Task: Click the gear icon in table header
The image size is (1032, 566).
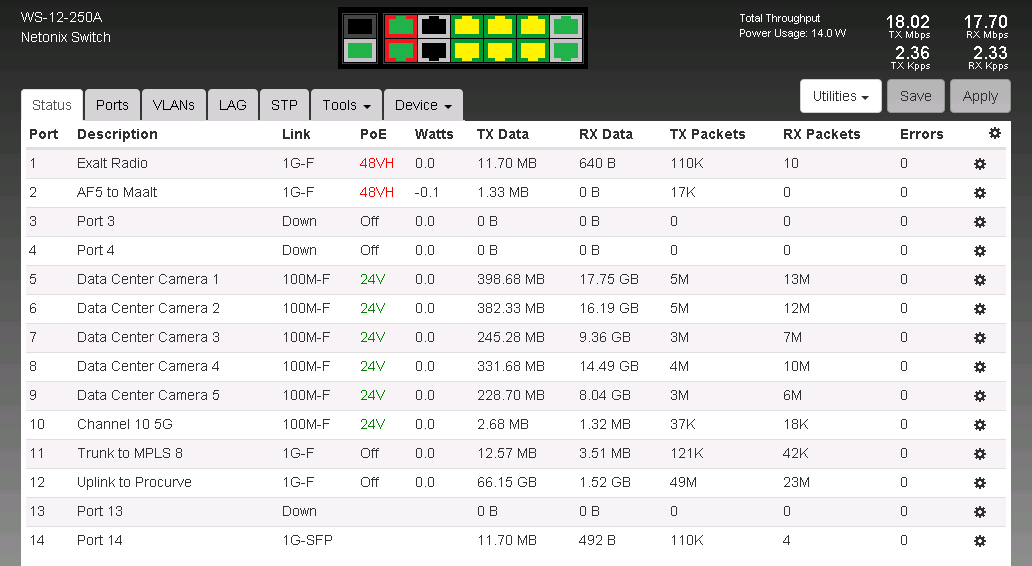Action: coord(994,133)
